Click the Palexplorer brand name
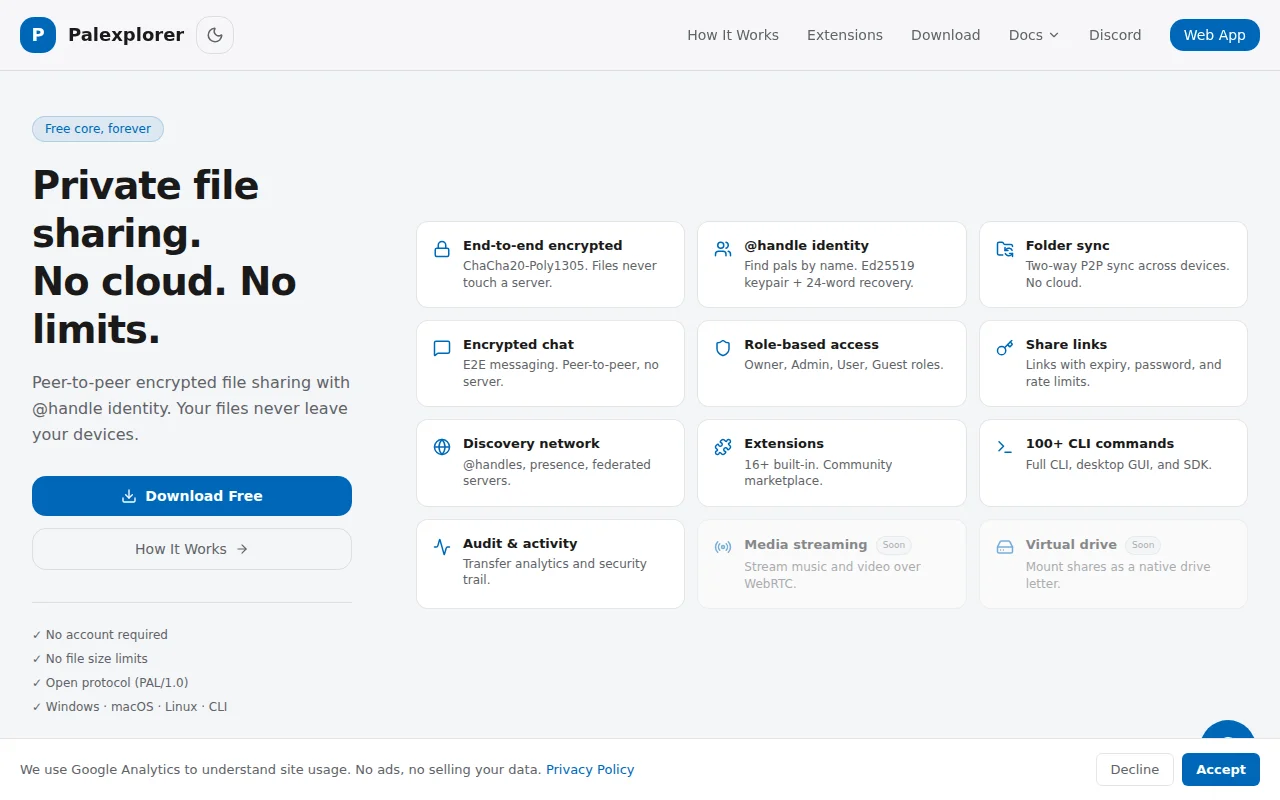 pyautogui.click(x=126, y=35)
